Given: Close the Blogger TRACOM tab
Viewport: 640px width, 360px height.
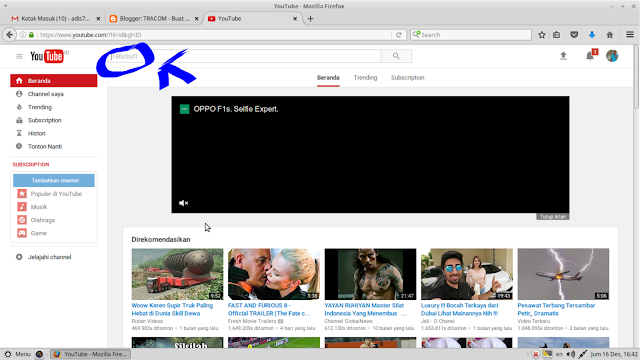Looking at the screenshot, I should click(197, 19).
